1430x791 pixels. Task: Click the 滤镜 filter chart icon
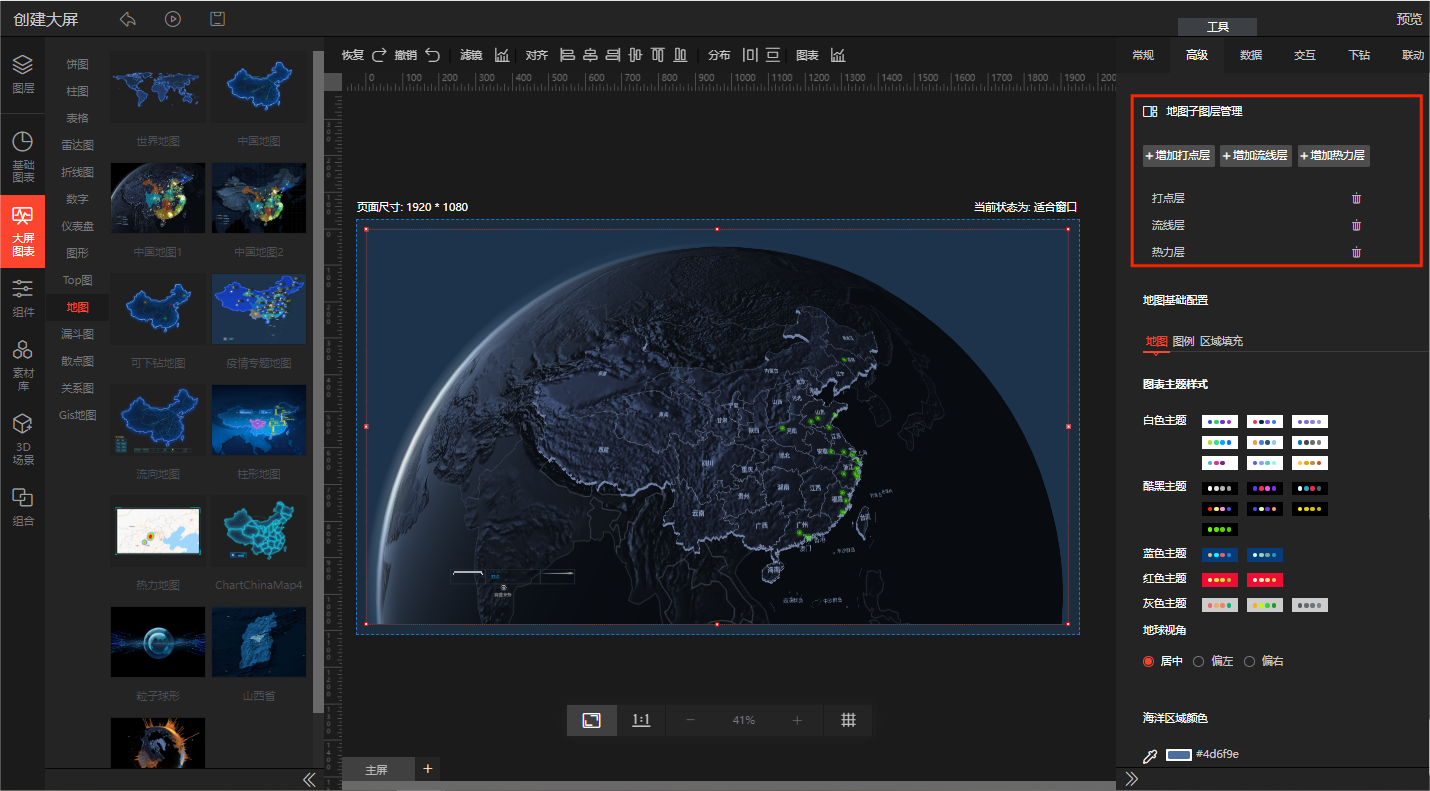coord(502,55)
